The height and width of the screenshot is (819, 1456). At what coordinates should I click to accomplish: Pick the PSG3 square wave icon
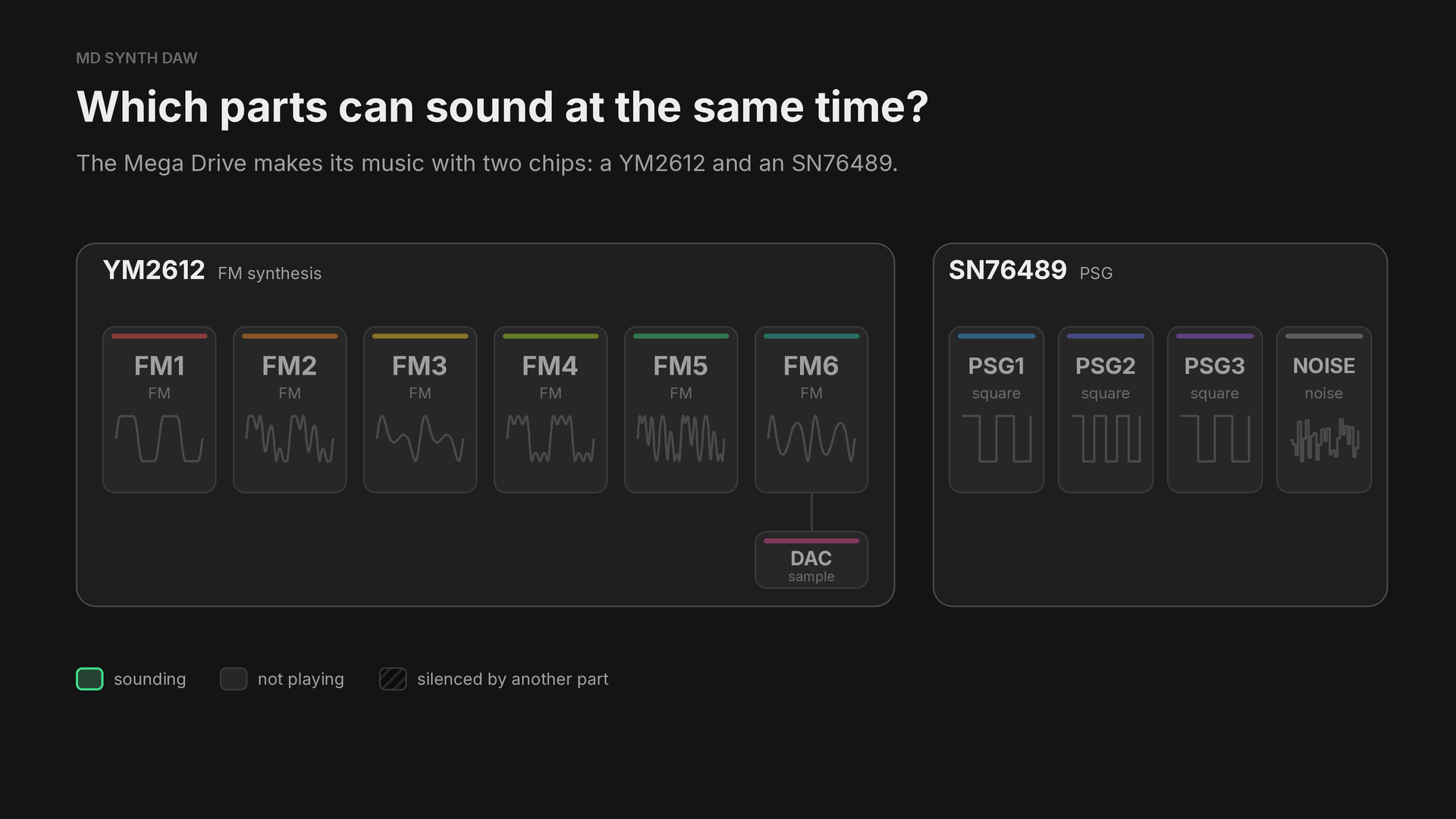pos(1215,438)
